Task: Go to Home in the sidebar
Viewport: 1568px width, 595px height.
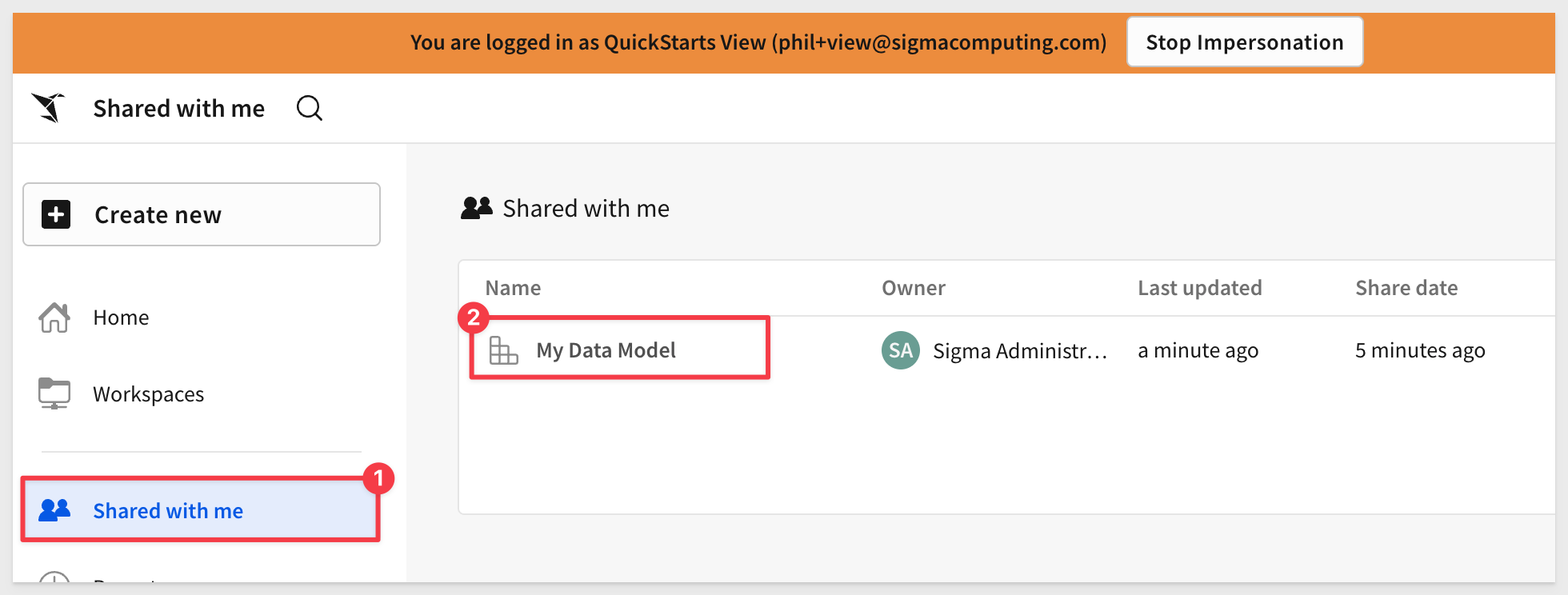Action: tap(121, 317)
